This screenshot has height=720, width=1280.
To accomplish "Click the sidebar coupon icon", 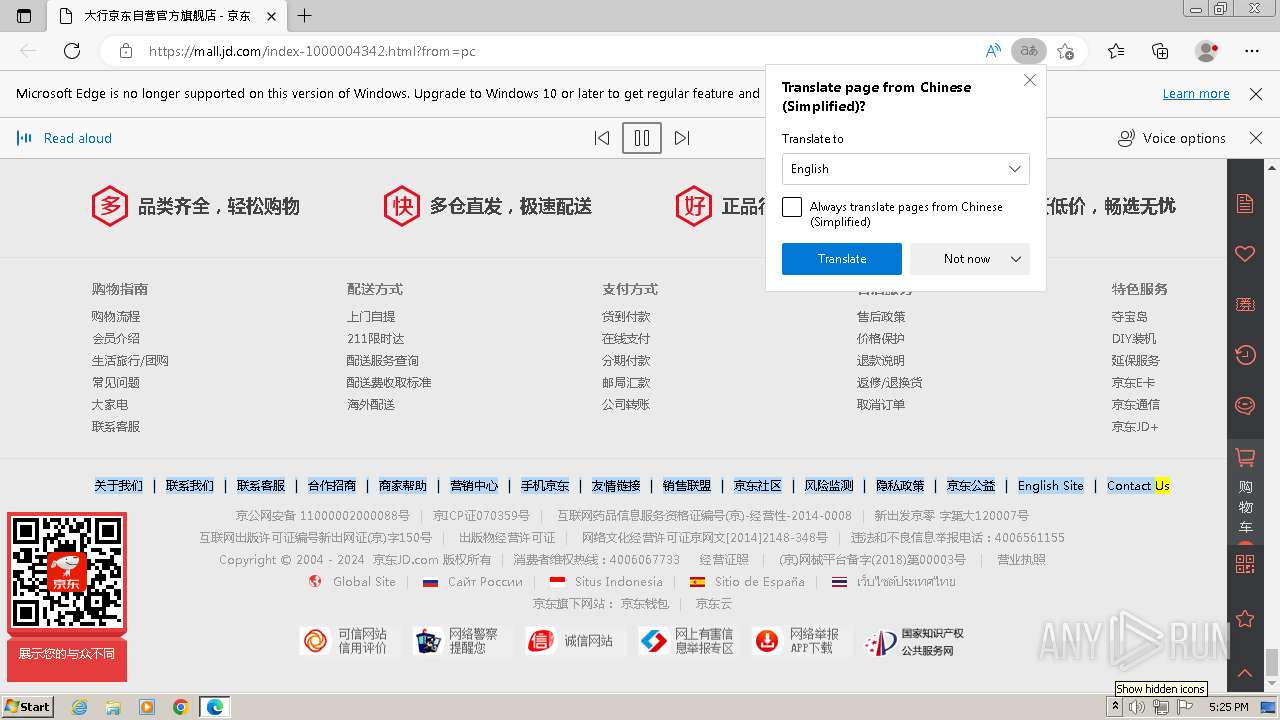I will (1245, 304).
